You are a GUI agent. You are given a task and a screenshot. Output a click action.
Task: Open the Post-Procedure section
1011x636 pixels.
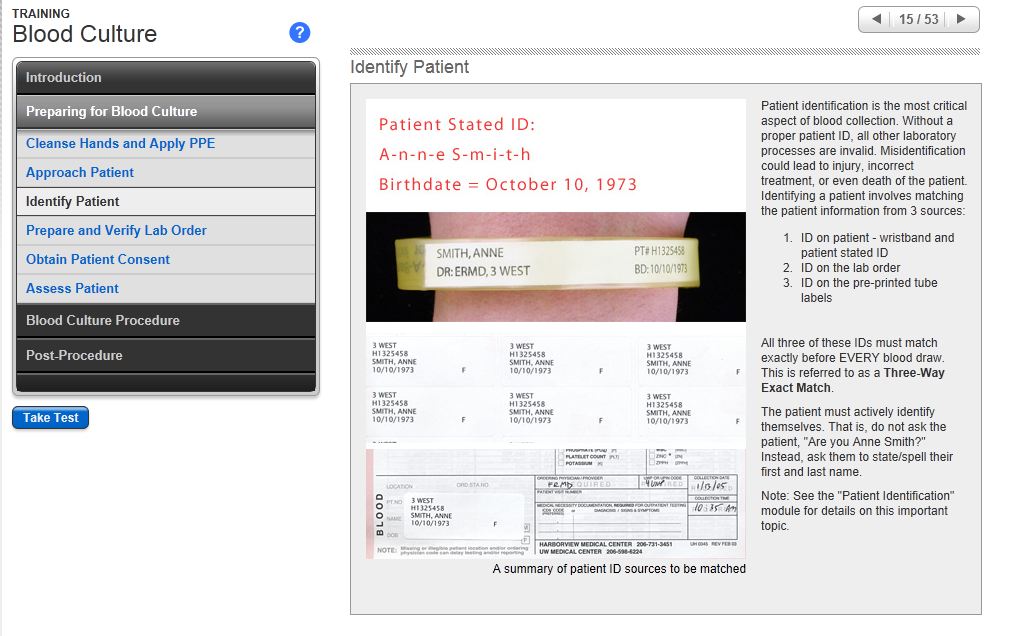(165, 355)
